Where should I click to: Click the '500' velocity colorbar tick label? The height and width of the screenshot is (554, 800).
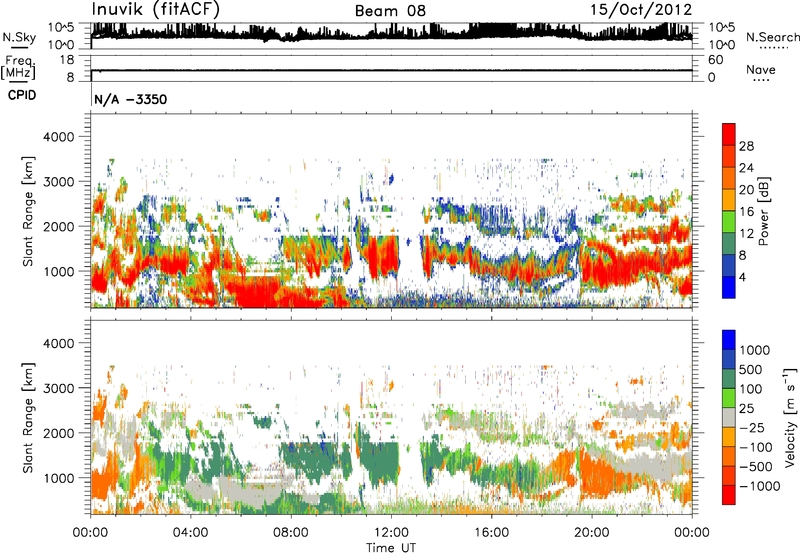pos(751,370)
